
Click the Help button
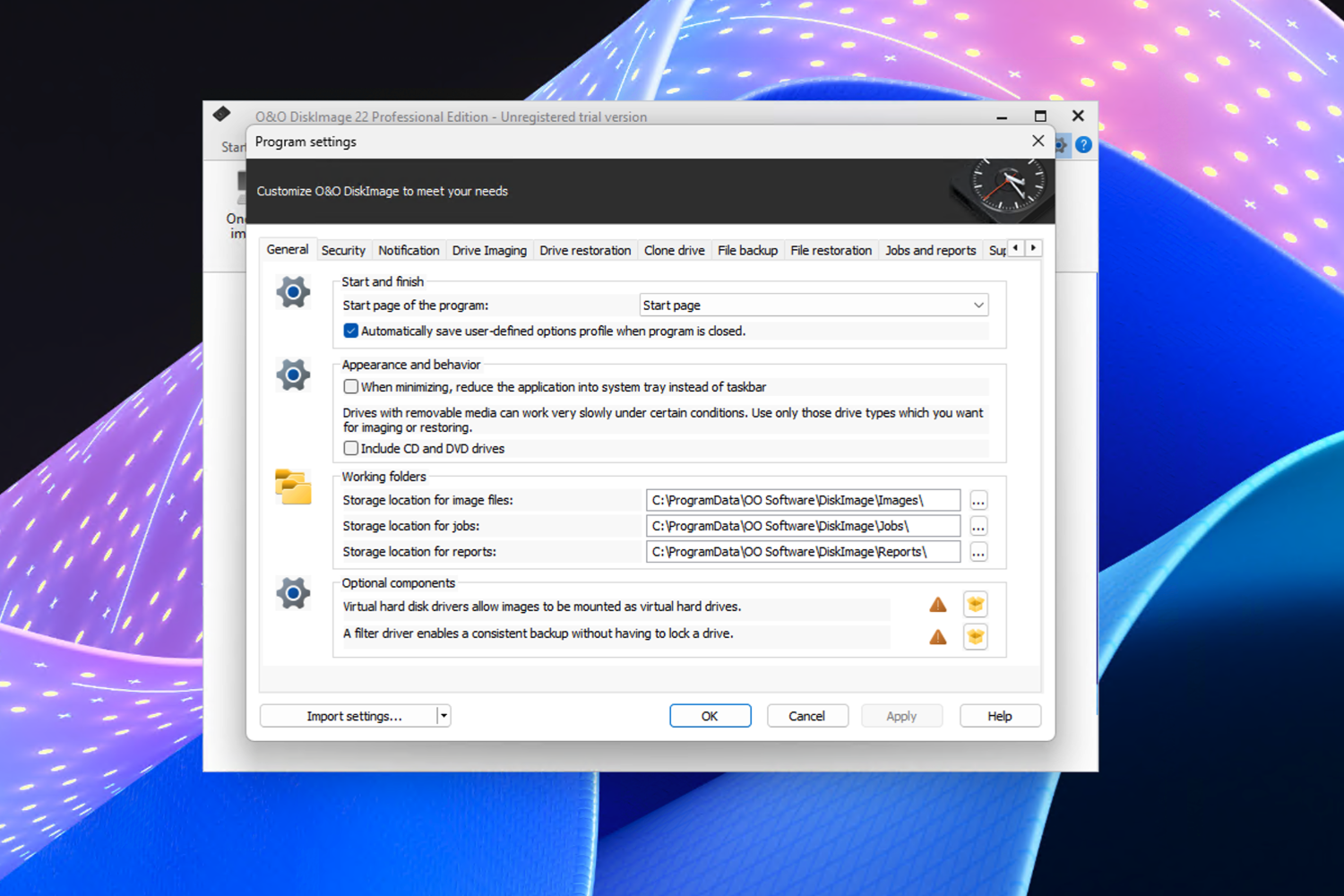pos(1000,716)
